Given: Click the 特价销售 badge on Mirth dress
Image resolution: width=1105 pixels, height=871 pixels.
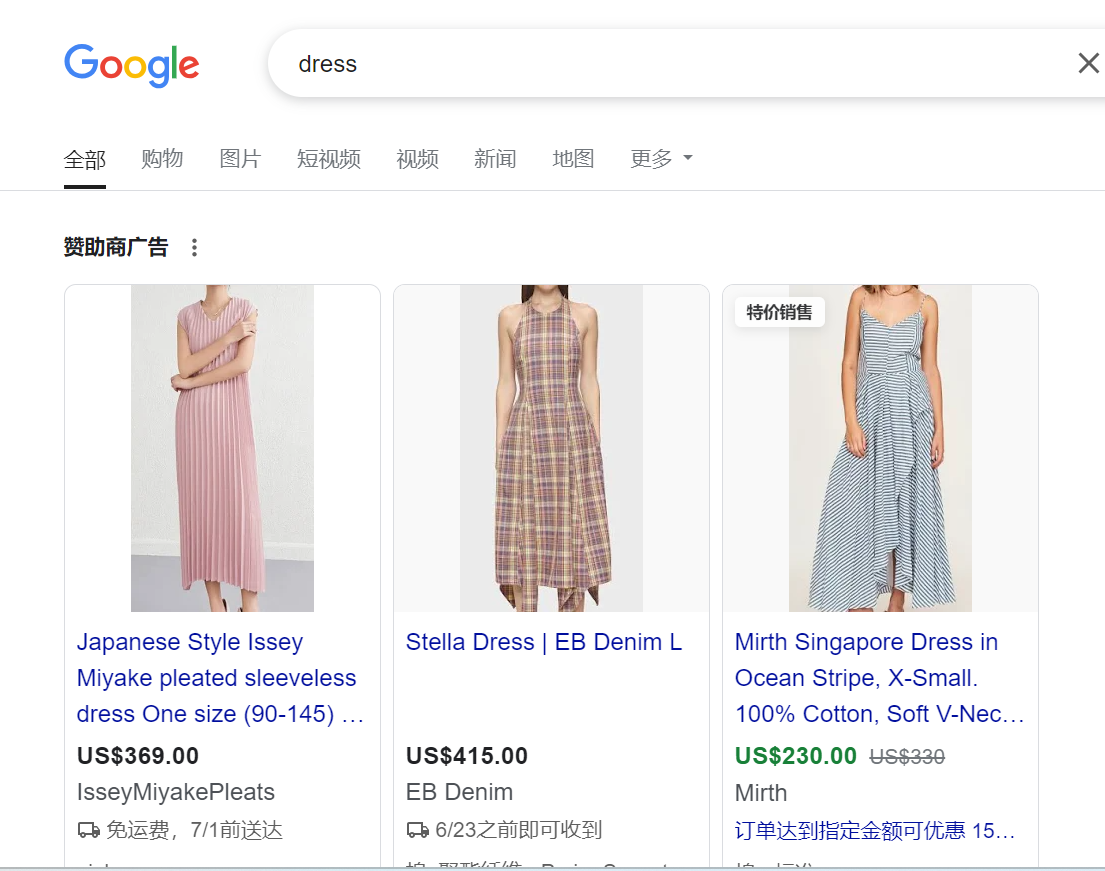Looking at the screenshot, I should tap(779, 312).
